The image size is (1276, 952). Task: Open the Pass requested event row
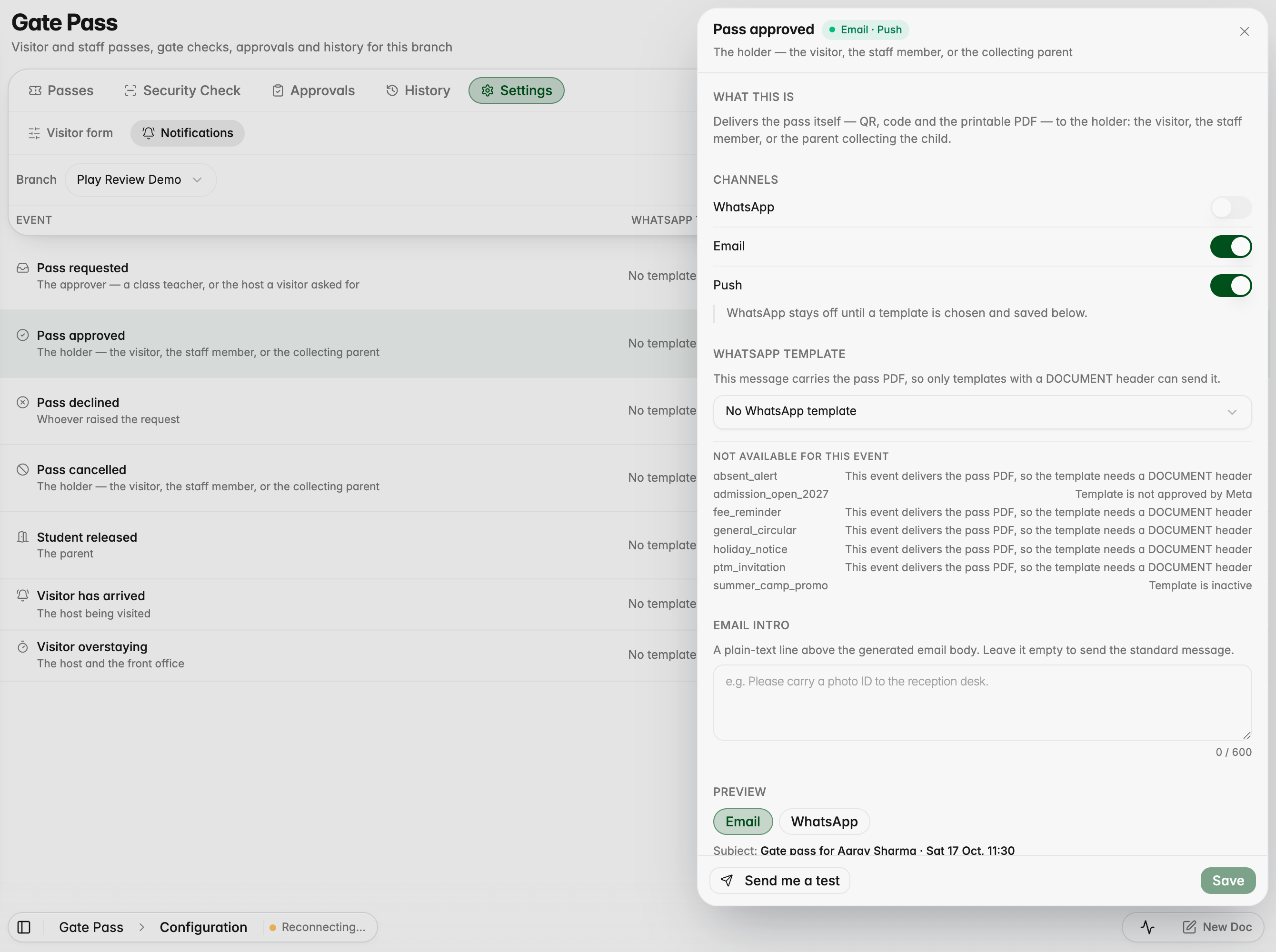point(349,276)
